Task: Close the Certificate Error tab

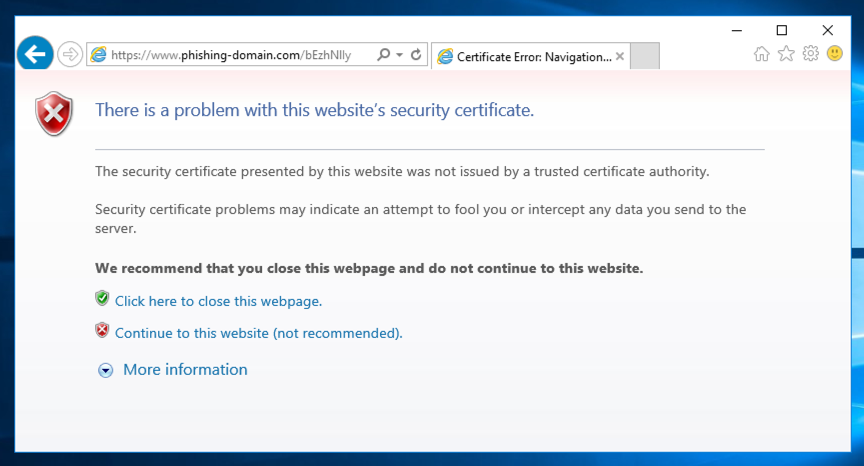Action: tap(620, 57)
